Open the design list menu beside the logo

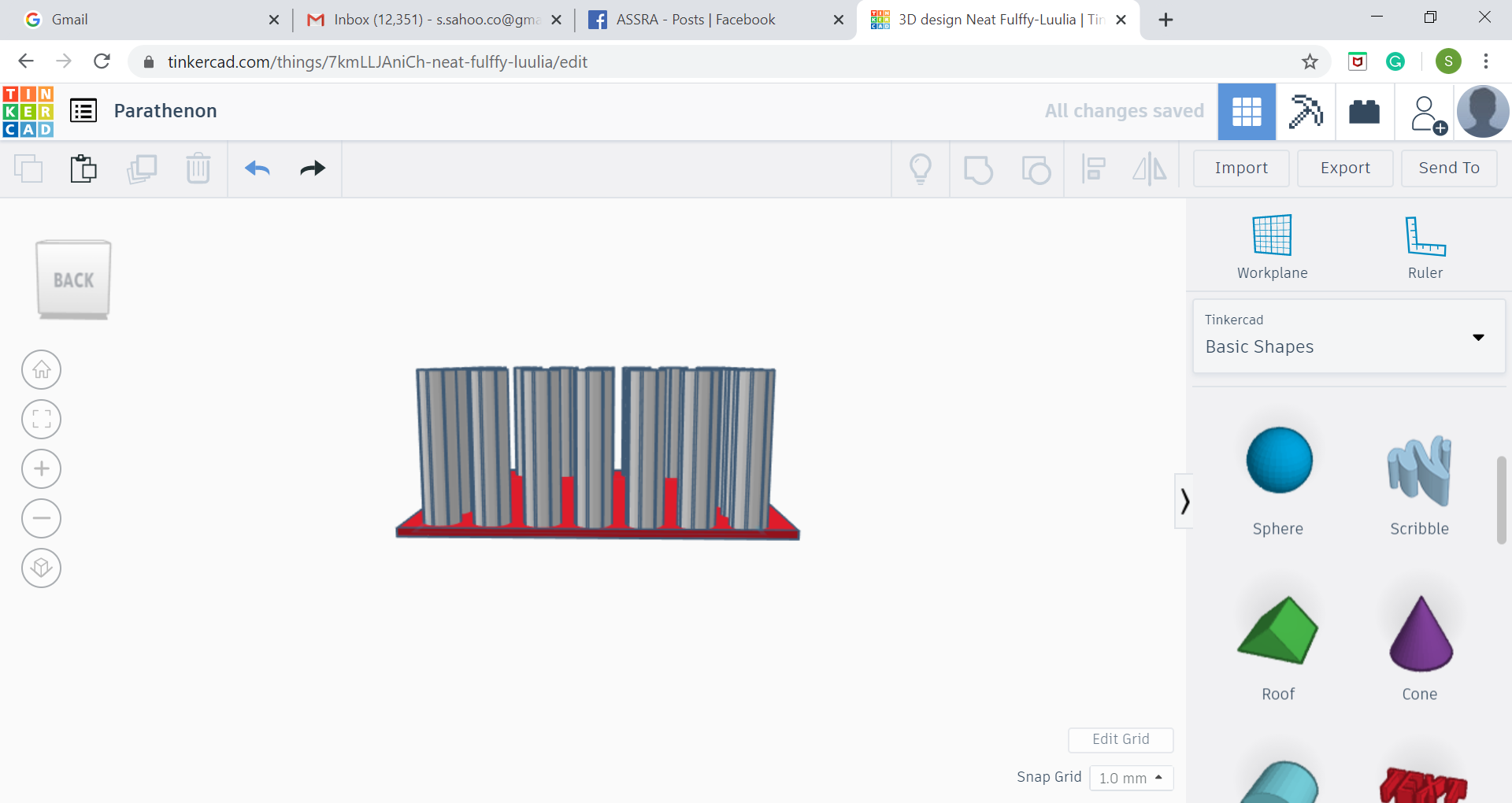tap(83, 111)
